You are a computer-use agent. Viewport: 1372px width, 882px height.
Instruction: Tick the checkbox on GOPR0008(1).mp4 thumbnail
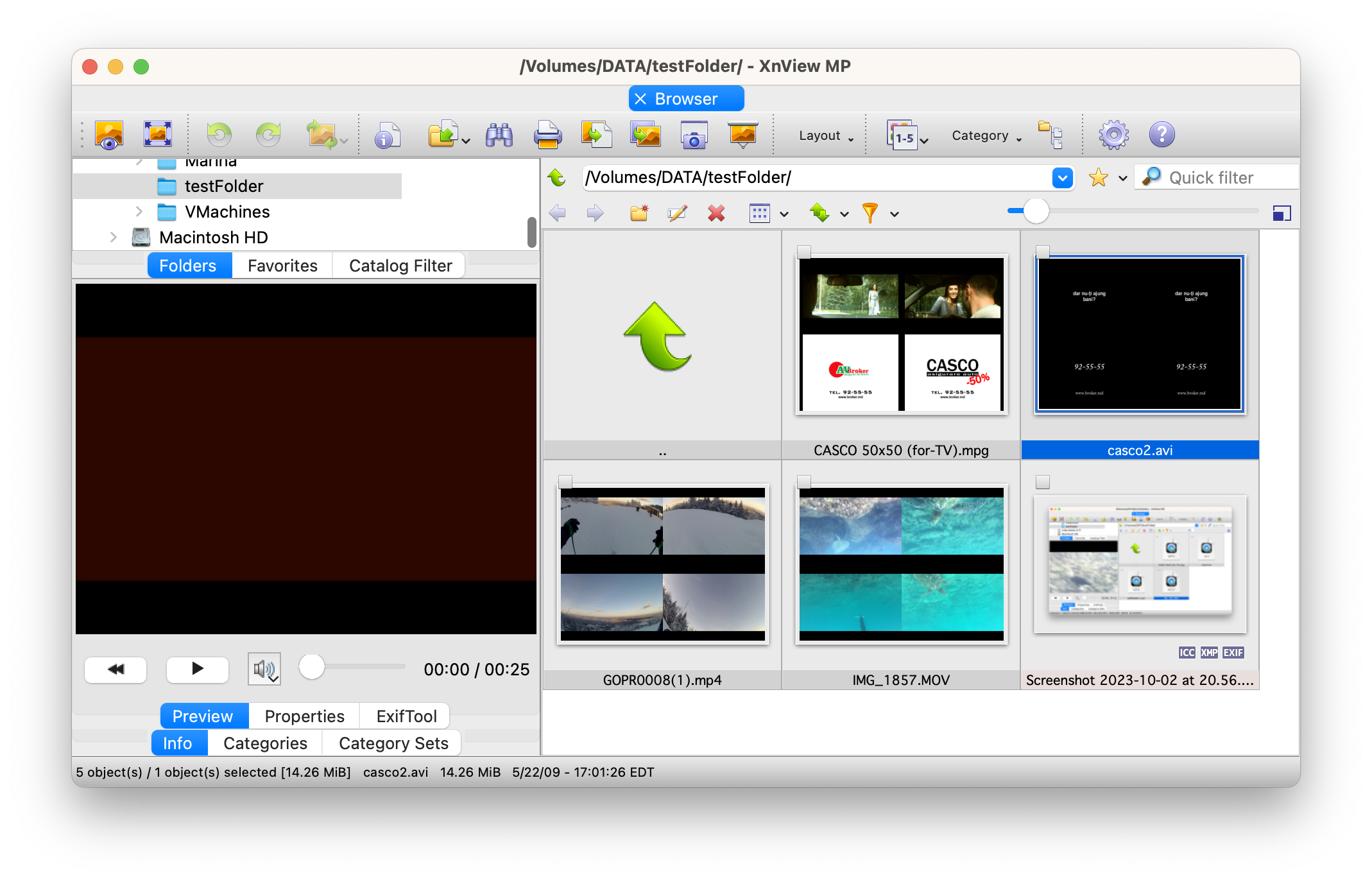coord(565,481)
